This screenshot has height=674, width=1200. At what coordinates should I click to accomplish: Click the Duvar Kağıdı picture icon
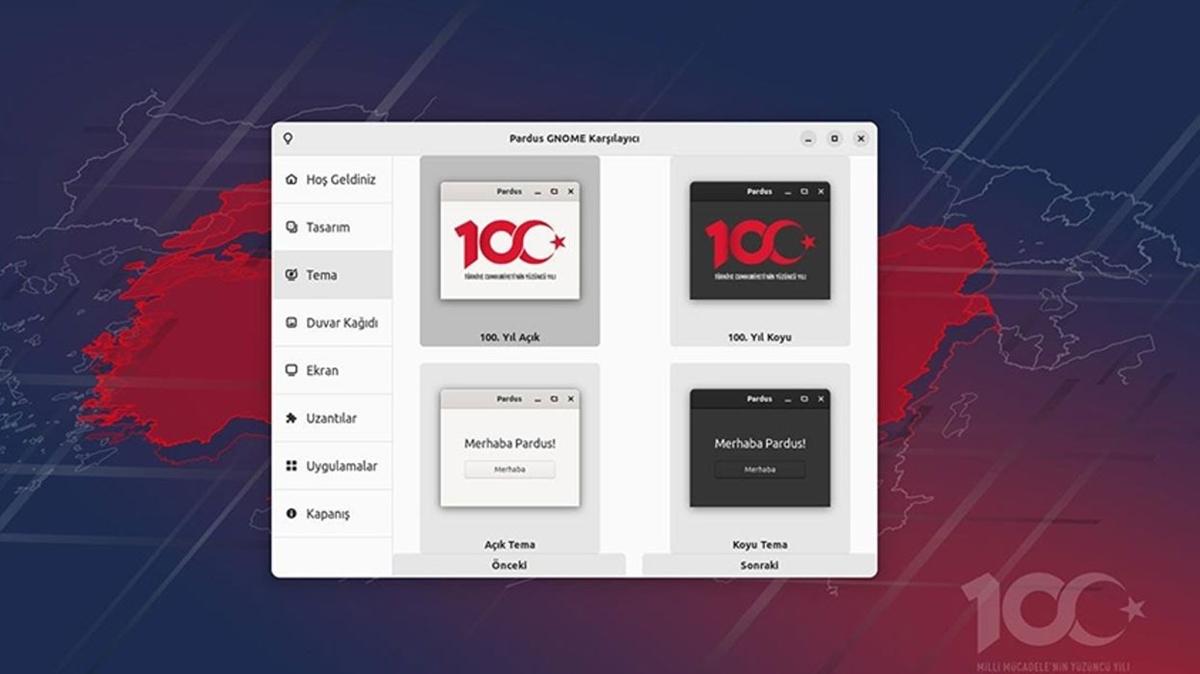click(x=291, y=323)
